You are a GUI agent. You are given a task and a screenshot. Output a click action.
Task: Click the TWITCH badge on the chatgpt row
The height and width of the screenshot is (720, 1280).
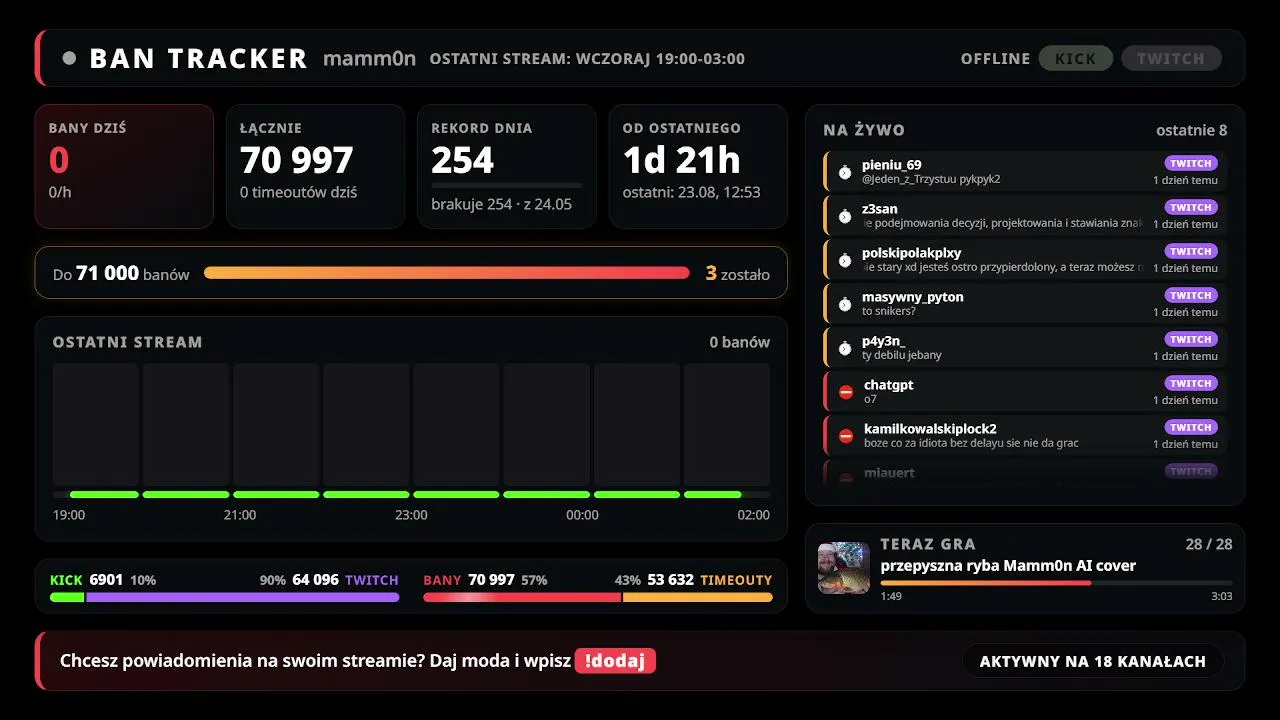pyautogui.click(x=1191, y=383)
